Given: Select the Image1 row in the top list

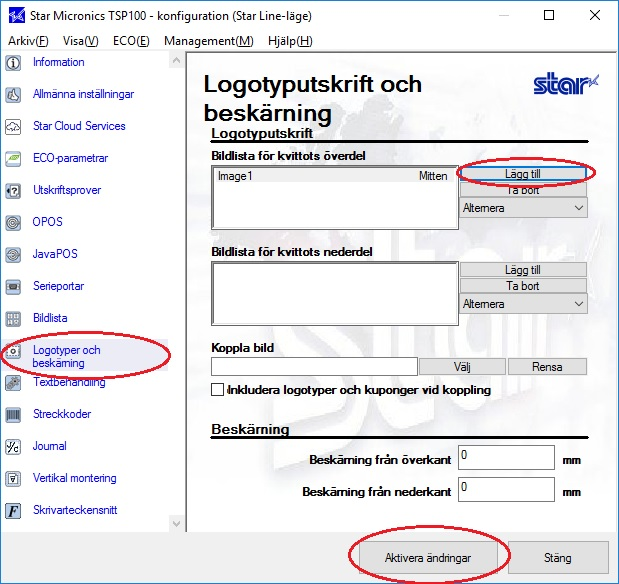Looking at the screenshot, I should point(332,176).
